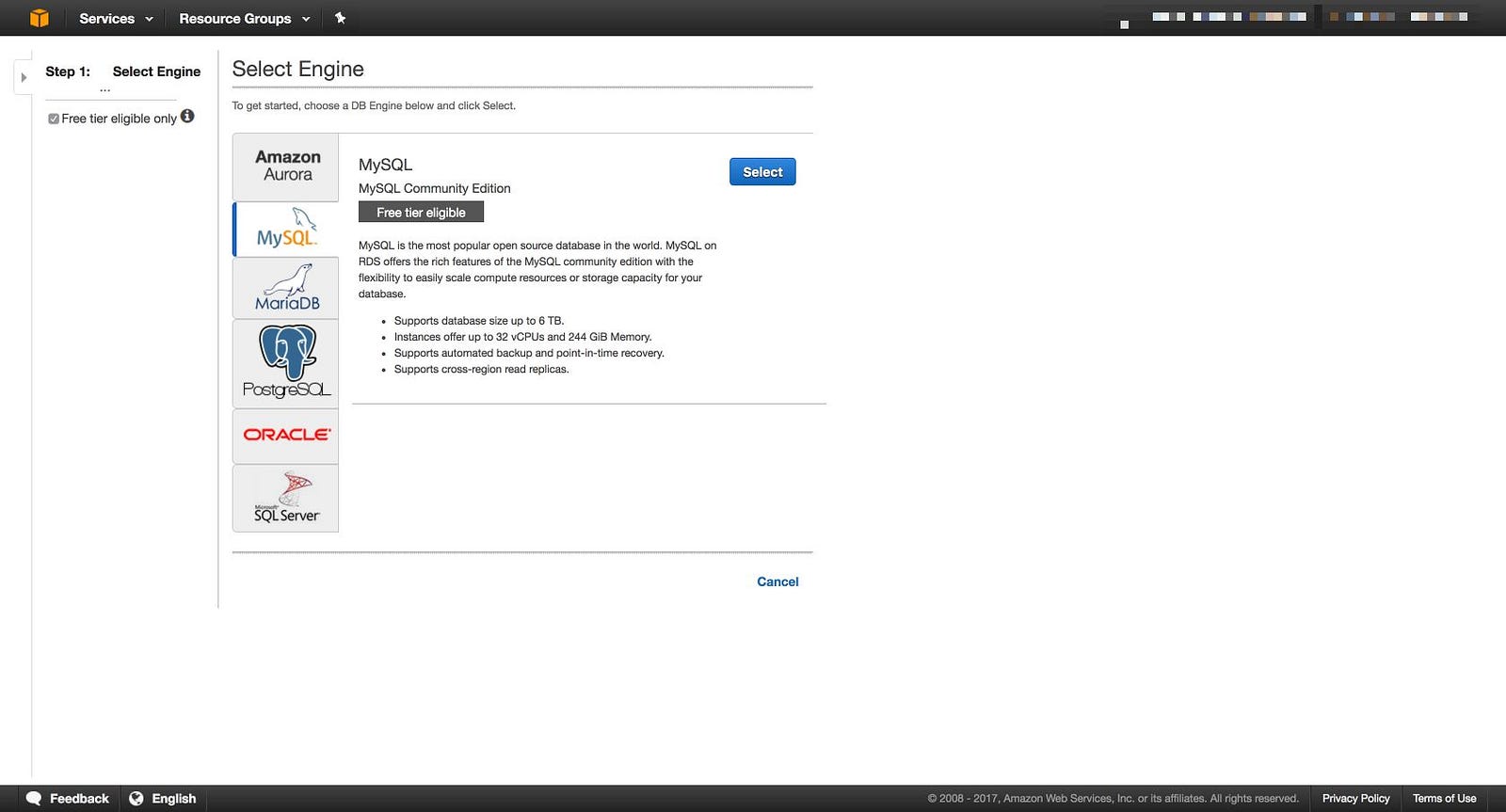Change language via English button
This screenshot has width=1506, height=812.
tap(164, 798)
